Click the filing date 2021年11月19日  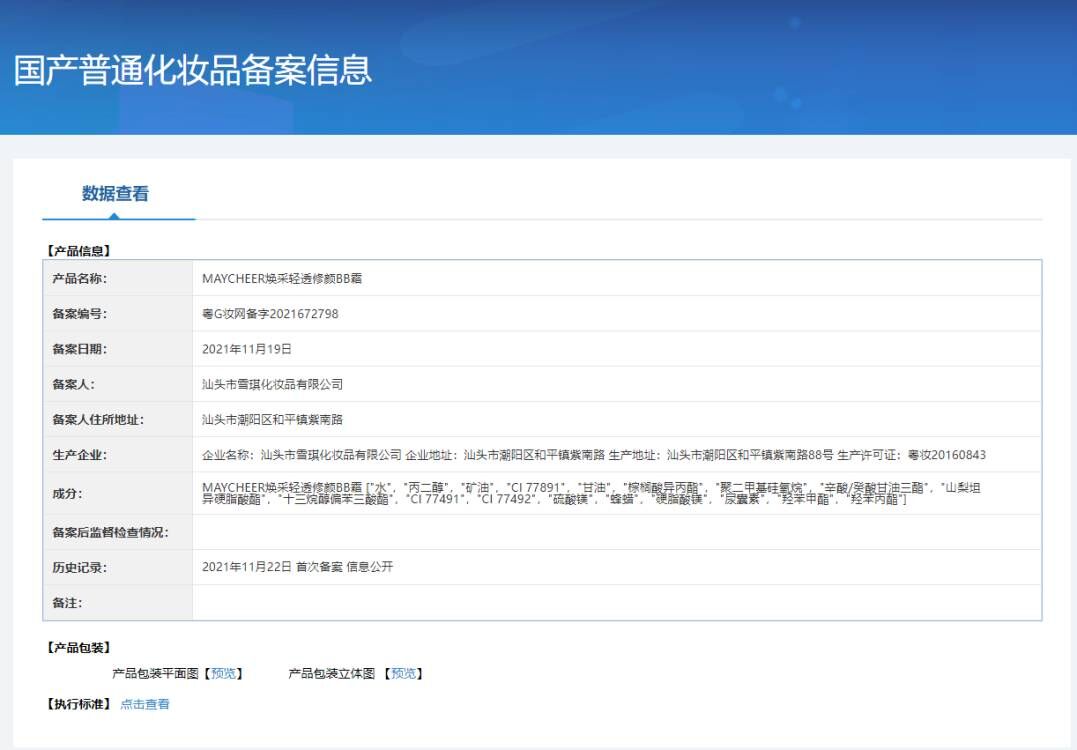[247, 349]
